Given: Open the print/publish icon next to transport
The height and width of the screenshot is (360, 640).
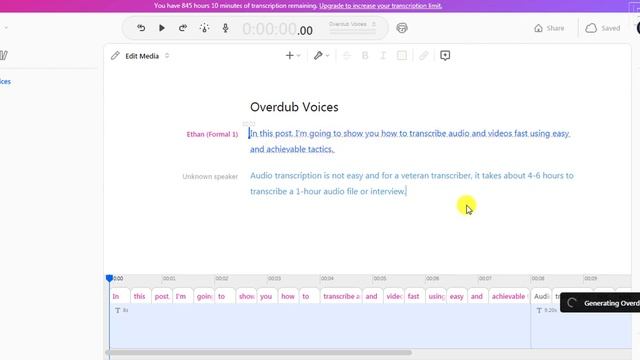Looking at the screenshot, I should click(x=402, y=28).
